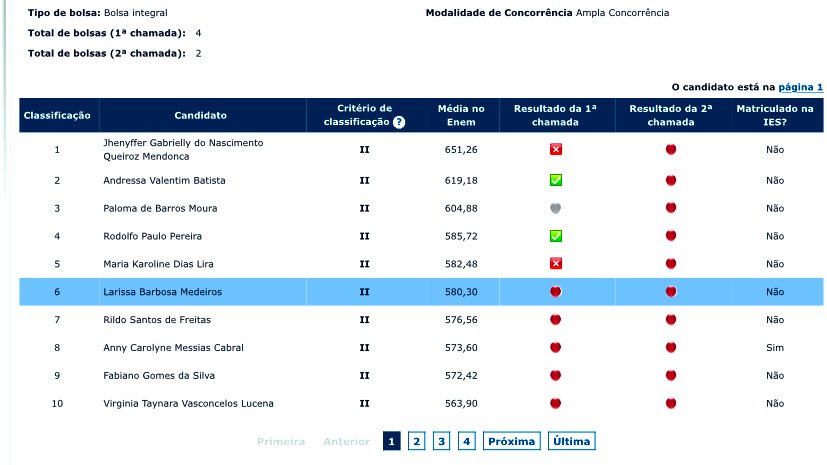Click the Resultado da 2ª chamada header
The image size is (827, 465).
671,115
